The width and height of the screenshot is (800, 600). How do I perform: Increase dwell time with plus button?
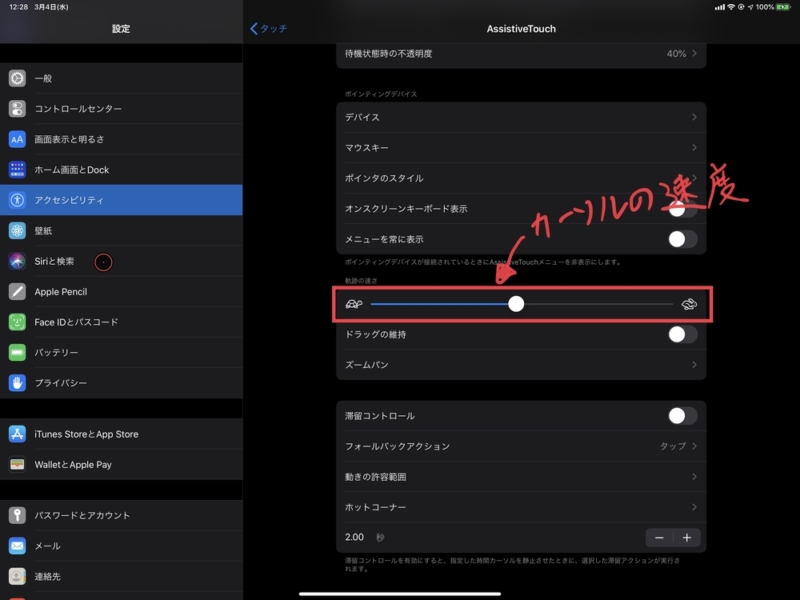pos(687,538)
